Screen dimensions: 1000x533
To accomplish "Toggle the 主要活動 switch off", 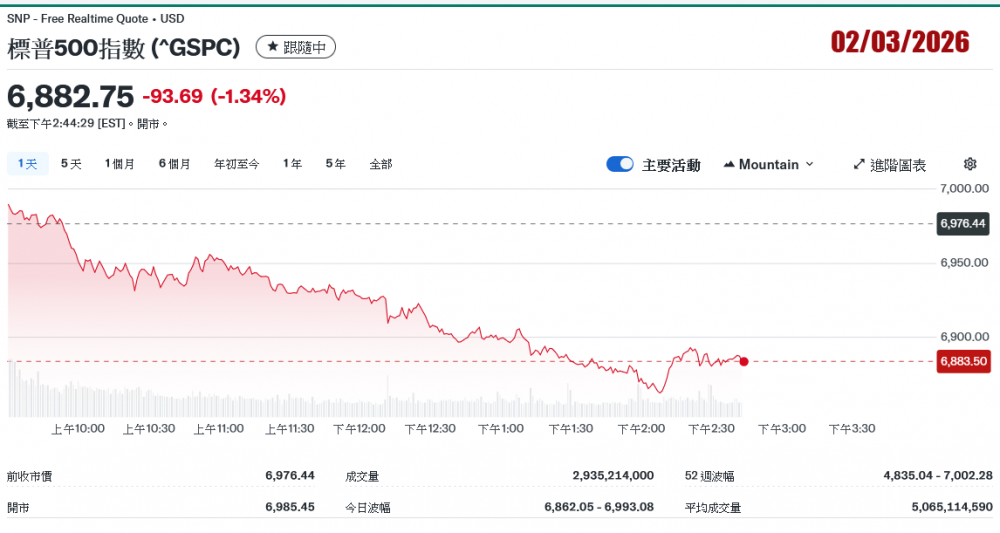I will coord(620,164).
